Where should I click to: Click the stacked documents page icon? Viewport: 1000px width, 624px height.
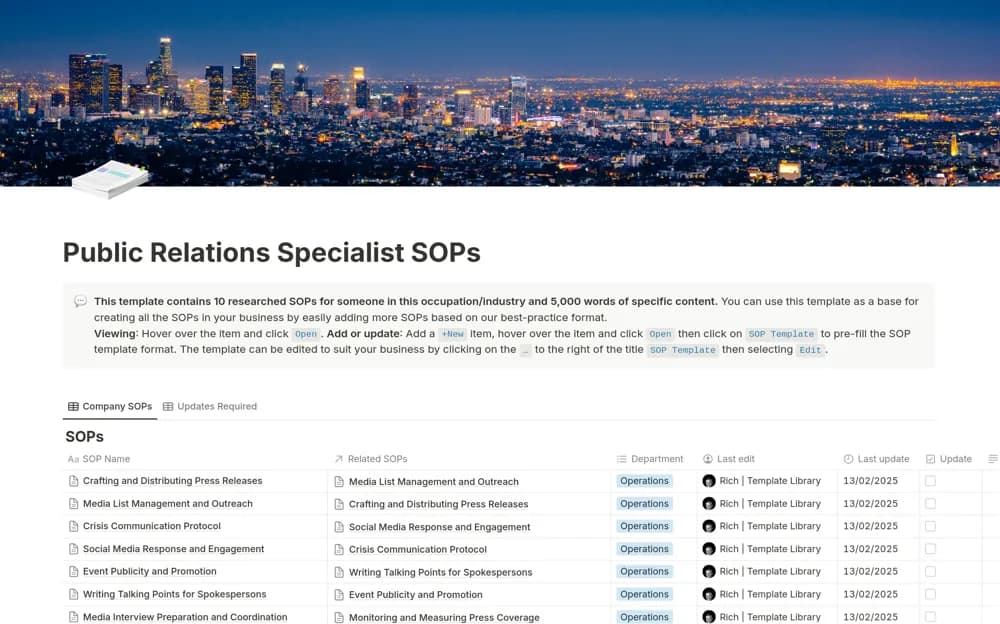pyautogui.click(x=111, y=179)
